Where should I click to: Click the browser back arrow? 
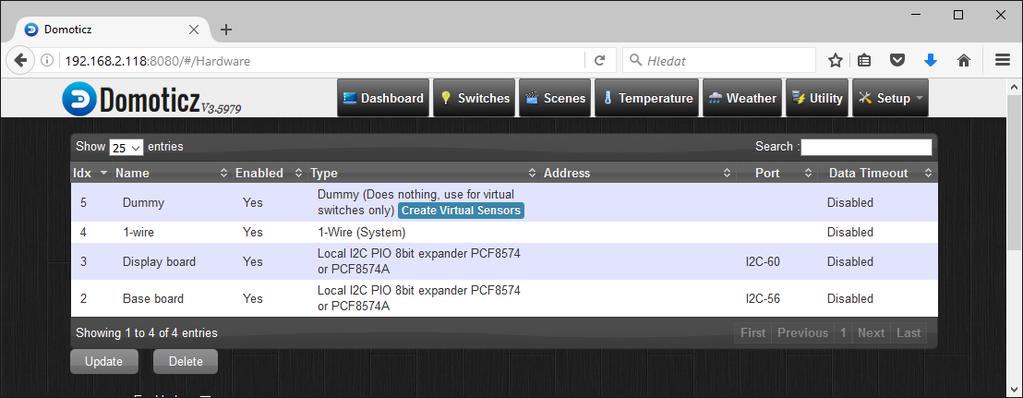20,61
